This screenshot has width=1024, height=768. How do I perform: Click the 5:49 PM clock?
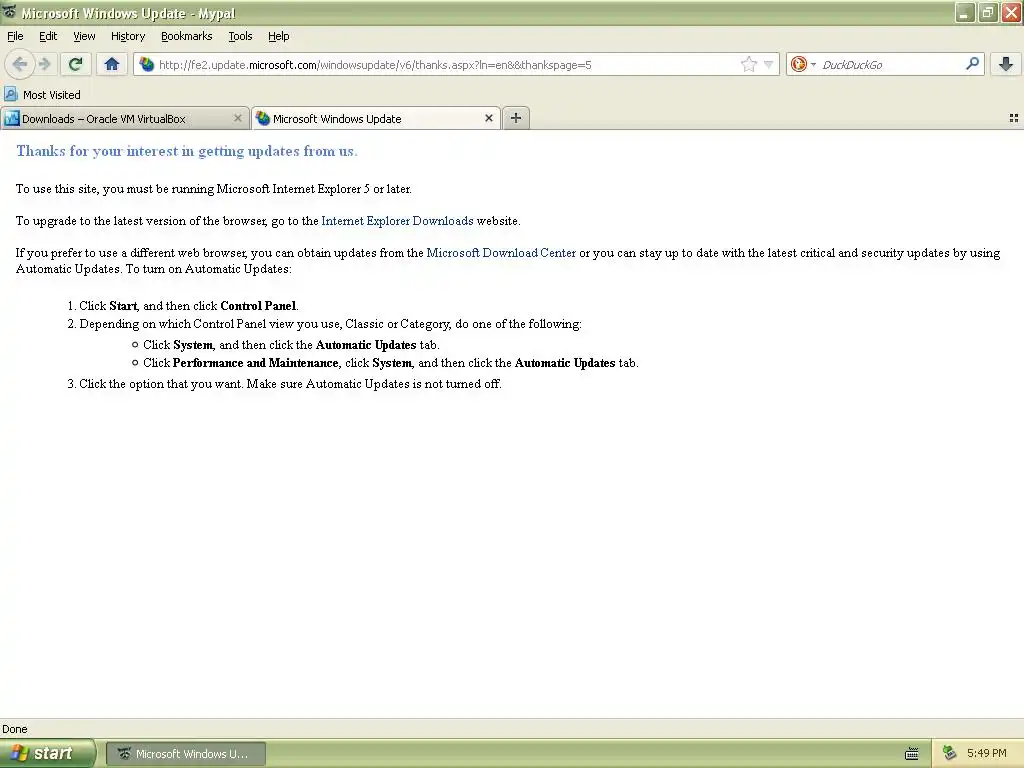(x=986, y=753)
